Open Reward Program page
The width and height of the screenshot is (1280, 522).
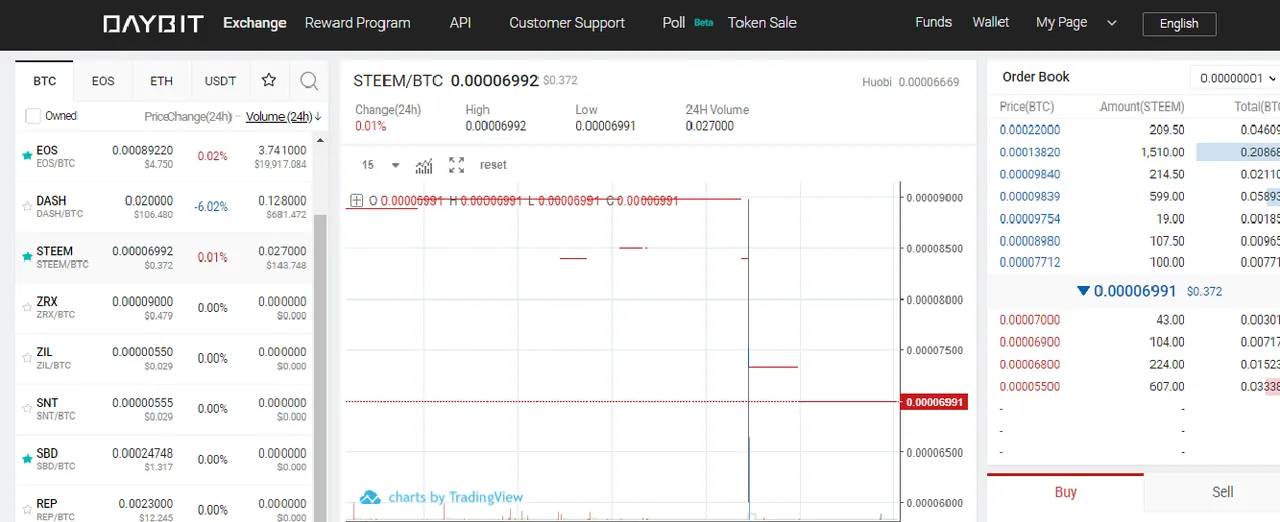(x=357, y=23)
